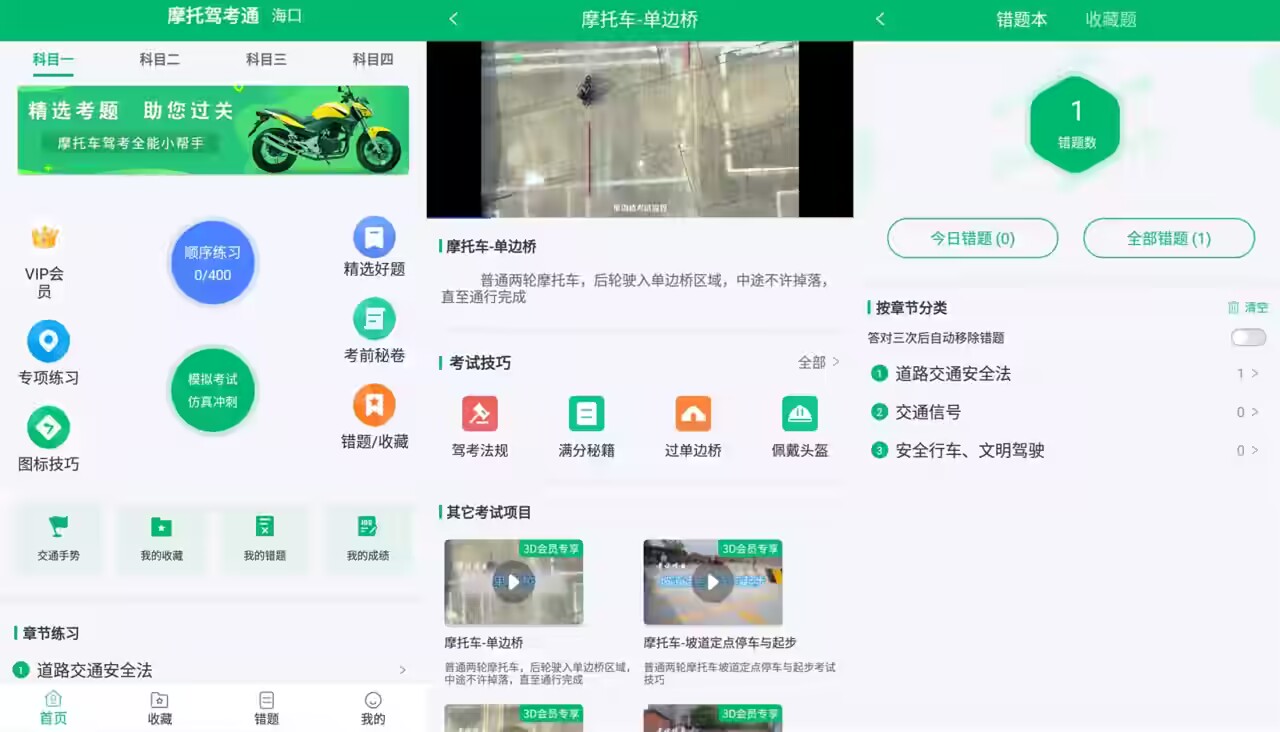Go to 我的 in bottom navigation
Viewport: 1280px width, 732px height.
(x=373, y=708)
